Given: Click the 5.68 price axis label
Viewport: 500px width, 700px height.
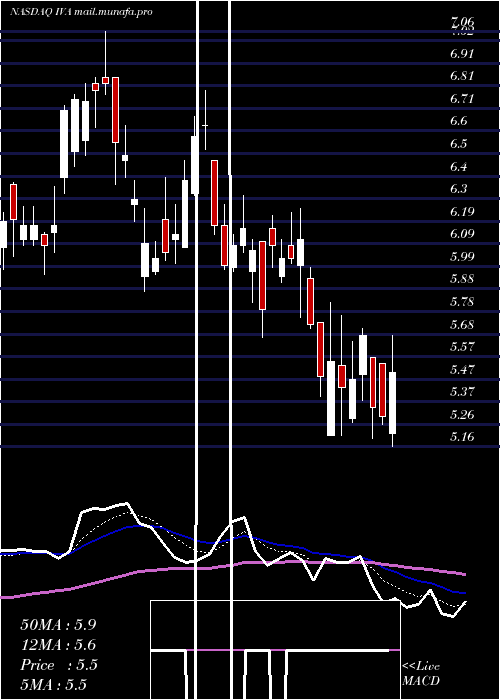Looking at the screenshot, I should (462, 325).
